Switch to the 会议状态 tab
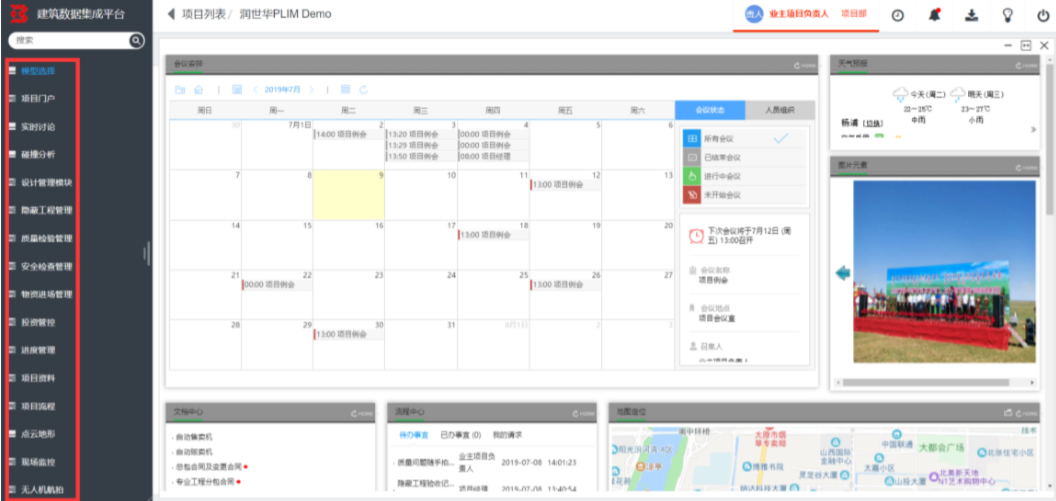The image size is (1056, 501). (x=710, y=110)
